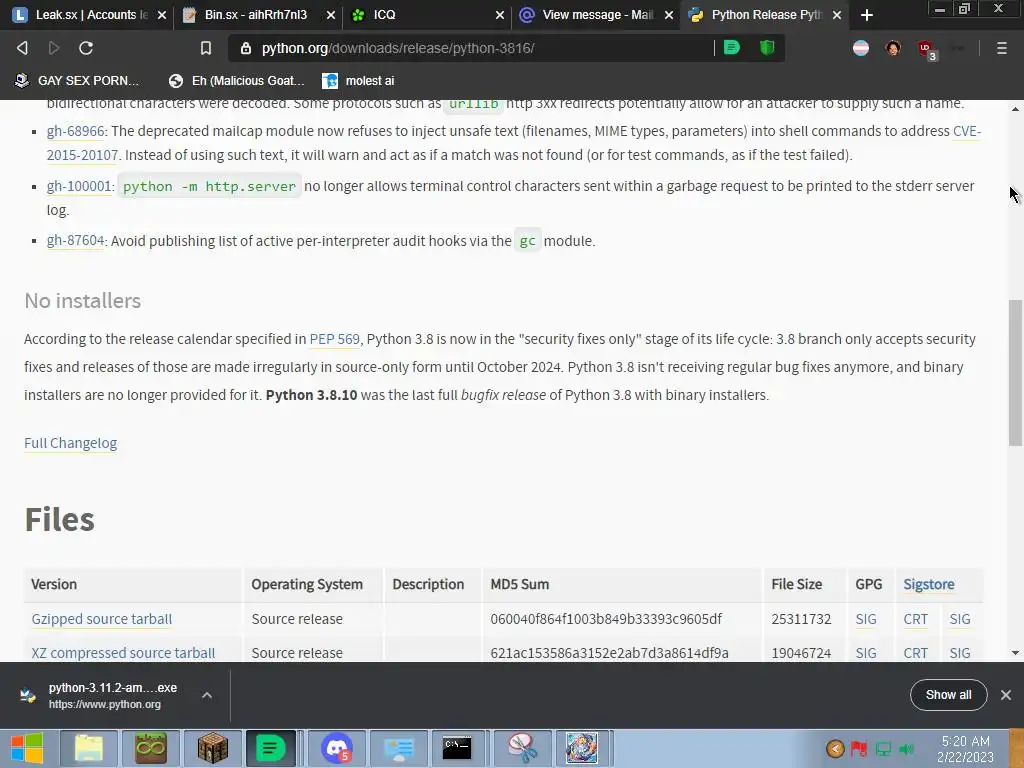Viewport: 1024px width, 768px height.
Task: Open the avatar extension icon
Action: (x=893, y=48)
